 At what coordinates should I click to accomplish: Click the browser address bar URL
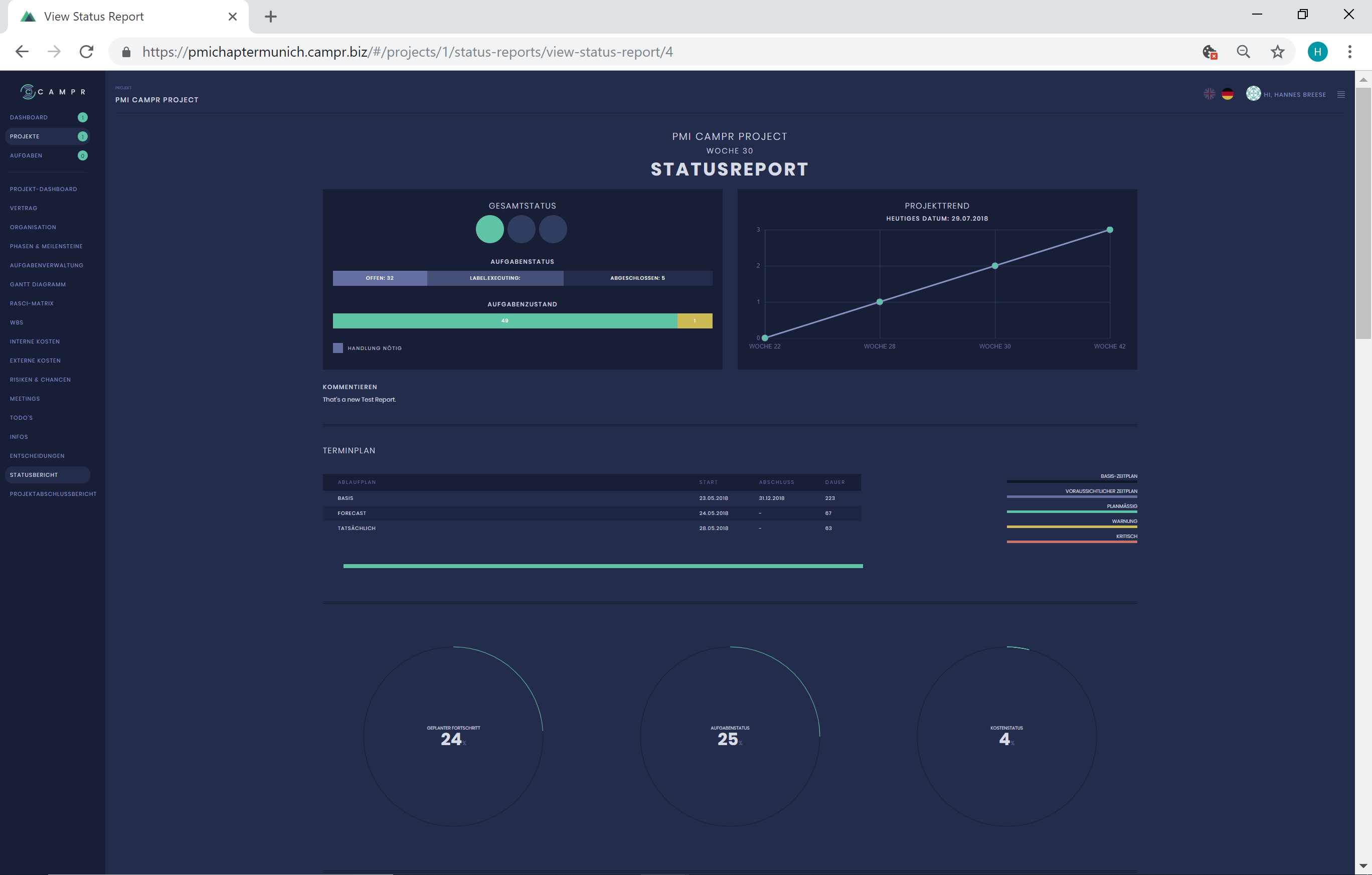click(x=407, y=52)
